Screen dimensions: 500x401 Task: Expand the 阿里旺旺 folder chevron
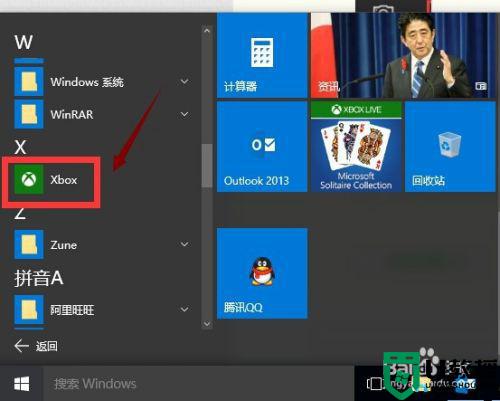point(184,309)
